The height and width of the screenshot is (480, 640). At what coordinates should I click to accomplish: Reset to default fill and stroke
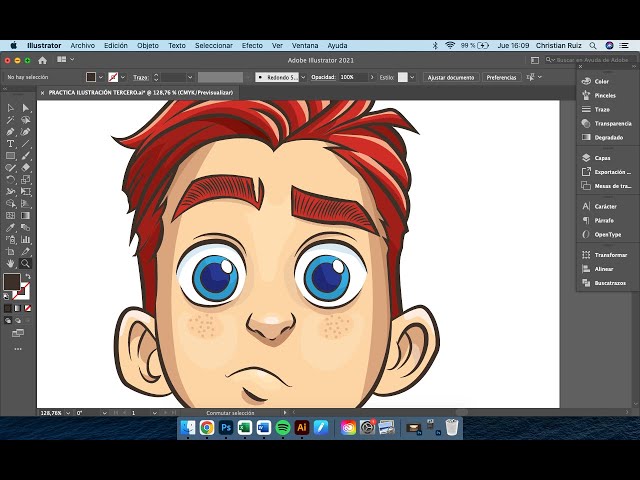tap(7, 296)
